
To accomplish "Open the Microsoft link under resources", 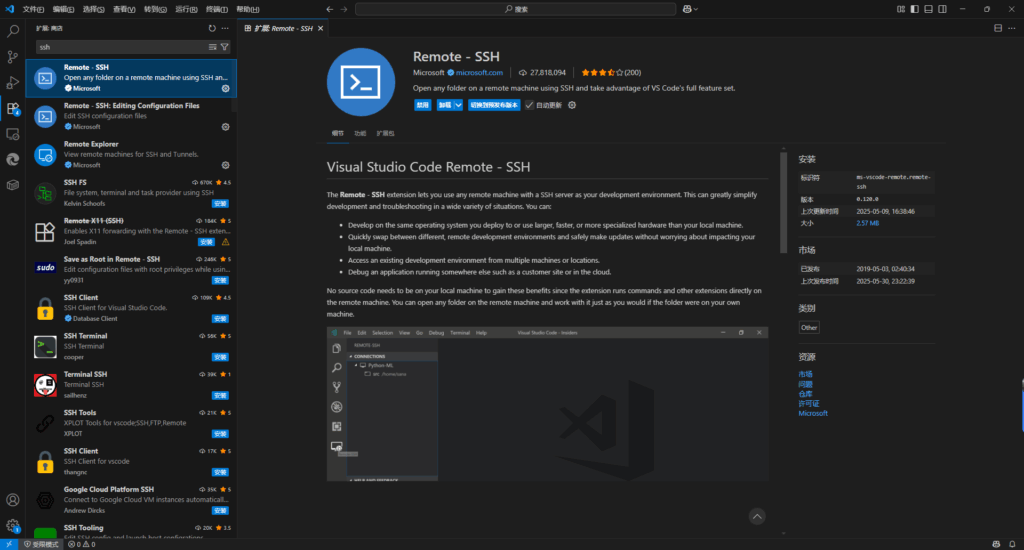I will tap(812, 413).
